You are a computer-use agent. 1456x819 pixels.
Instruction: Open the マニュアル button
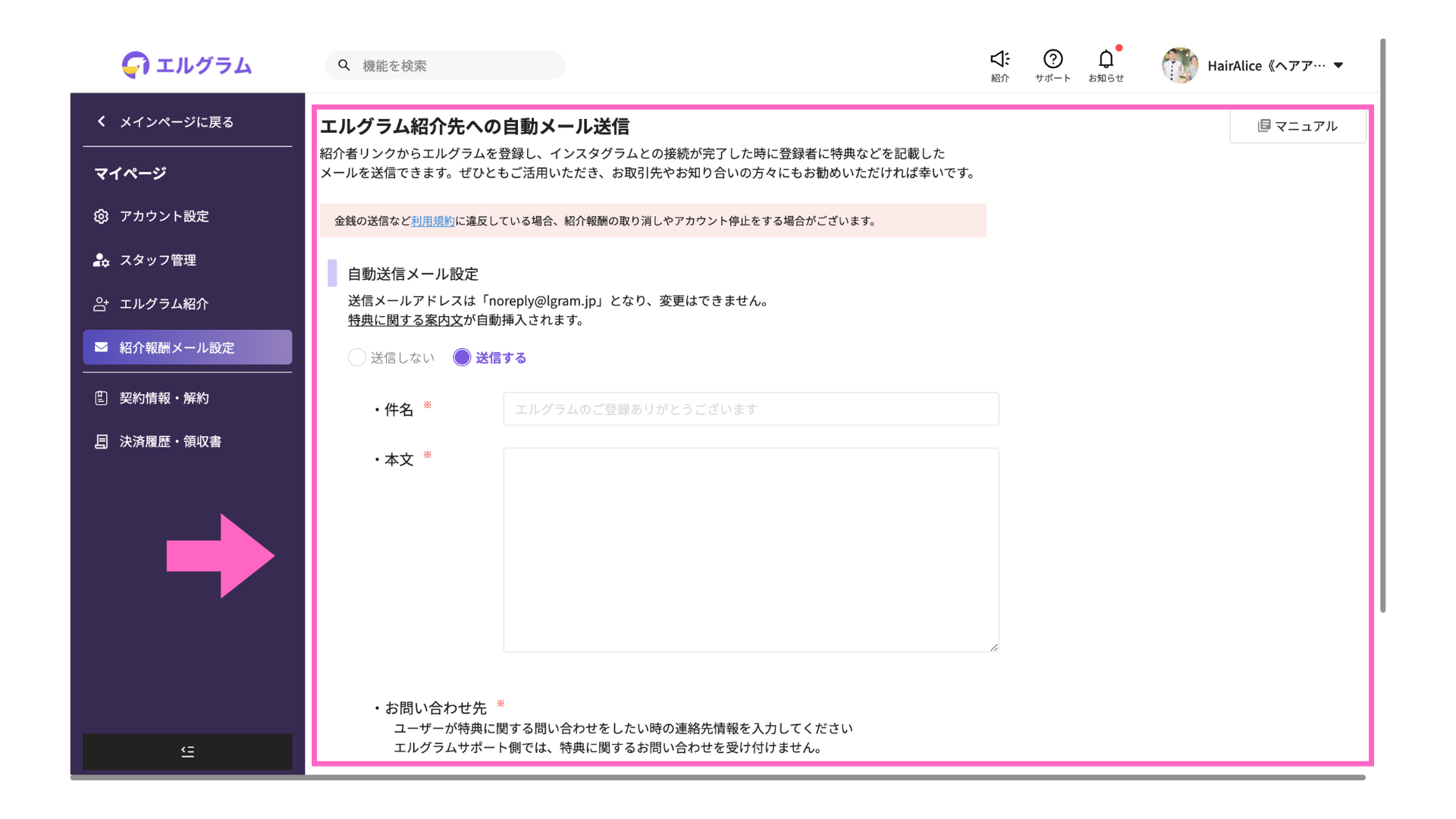1298,126
